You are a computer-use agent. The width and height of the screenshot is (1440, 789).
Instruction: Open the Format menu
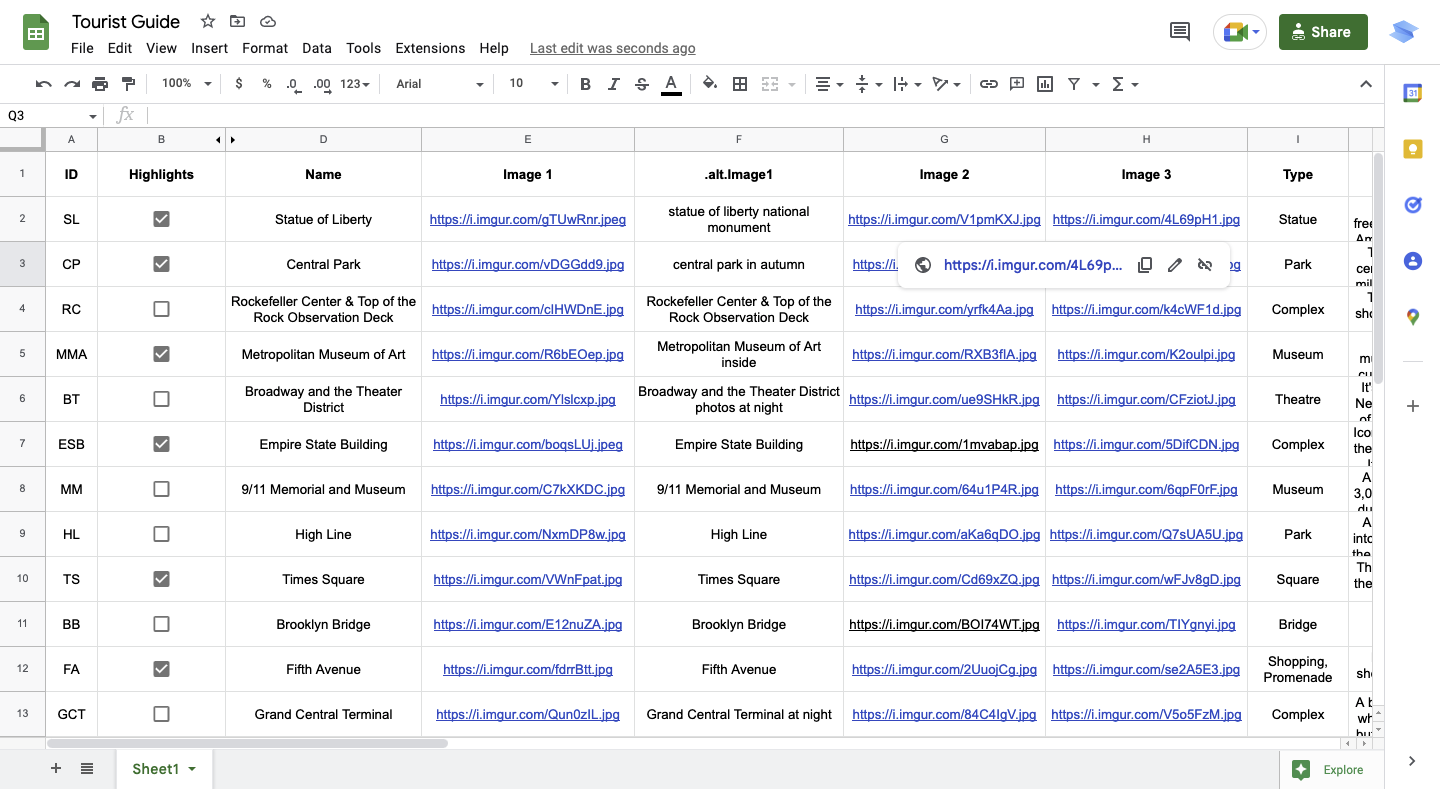pos(265,48)
